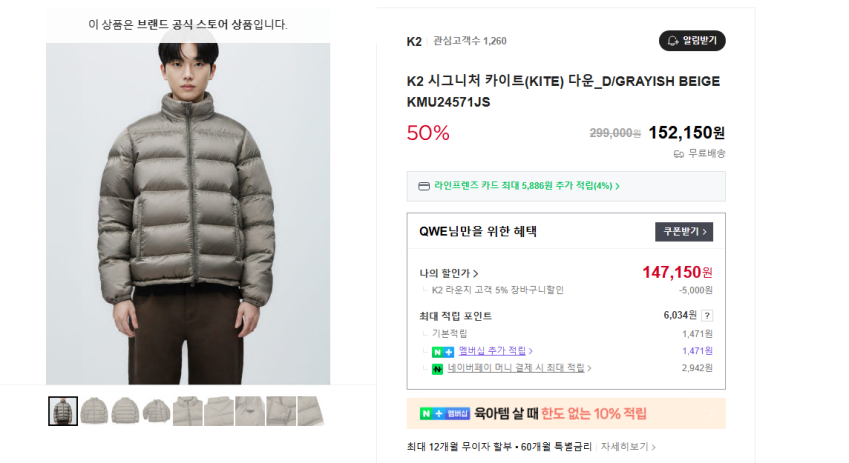
Task: Expand 나의 할인가 discount details
Action: click(449, 273)
